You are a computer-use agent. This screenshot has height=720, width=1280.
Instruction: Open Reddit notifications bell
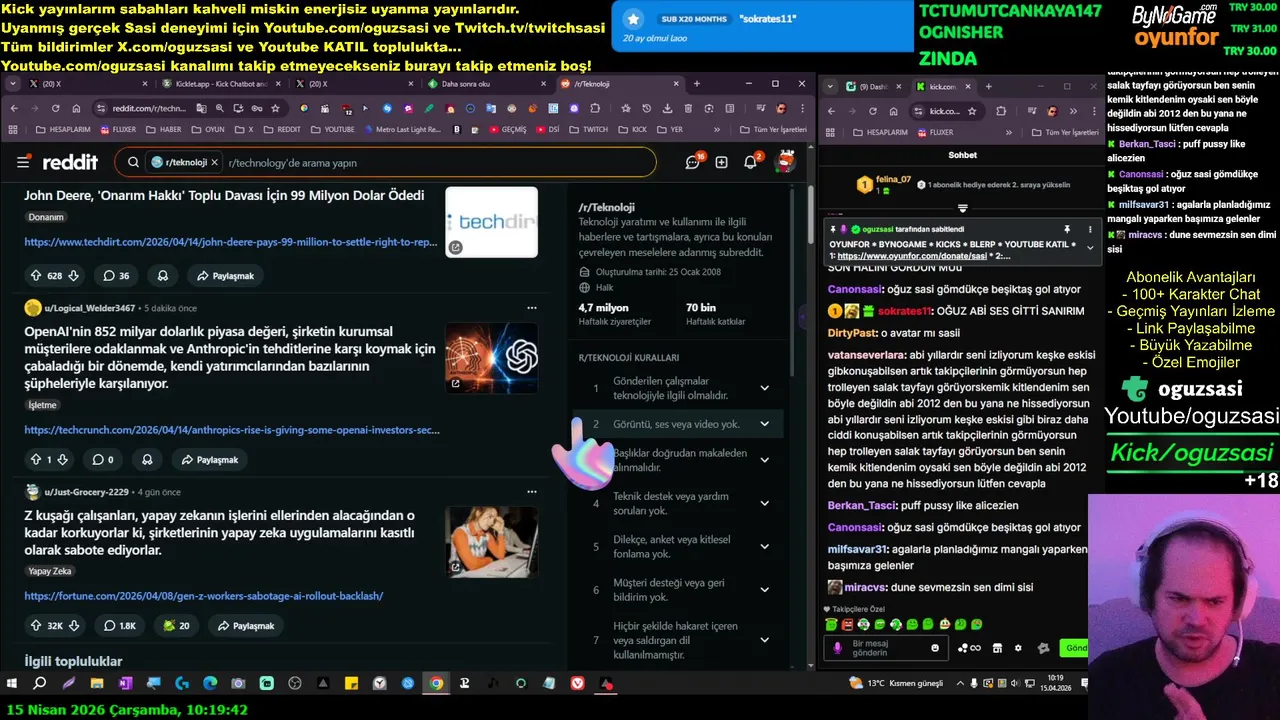[x=751, y=162]
